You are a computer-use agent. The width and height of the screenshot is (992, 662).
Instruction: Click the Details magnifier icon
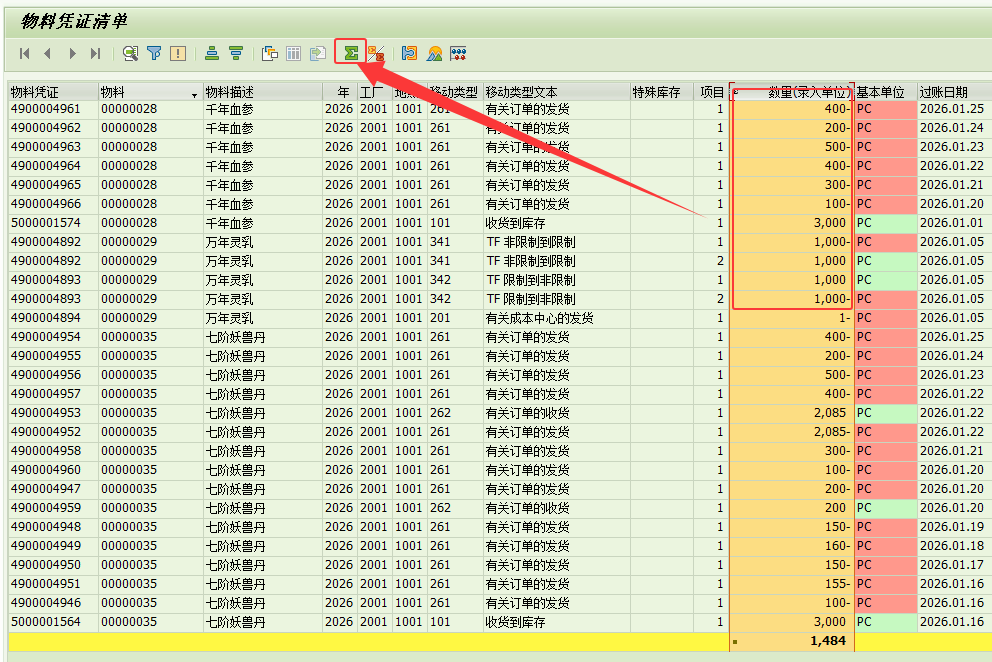point(130,53)
